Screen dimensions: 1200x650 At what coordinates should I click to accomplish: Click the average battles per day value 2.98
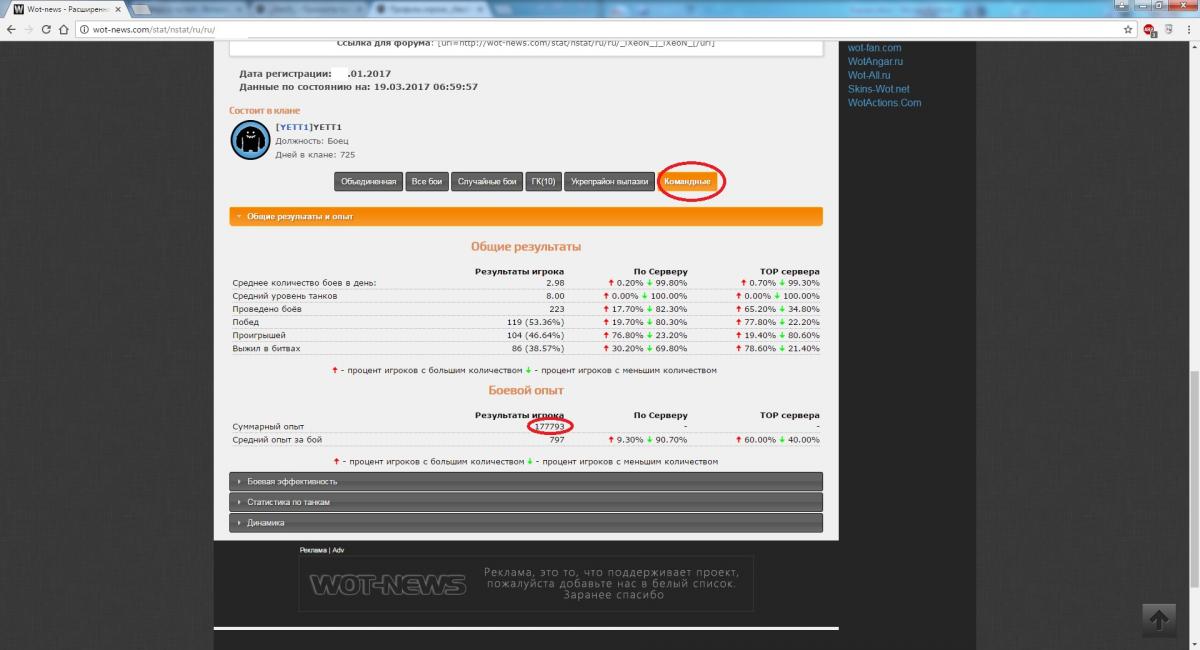click(x=555, y=284)
